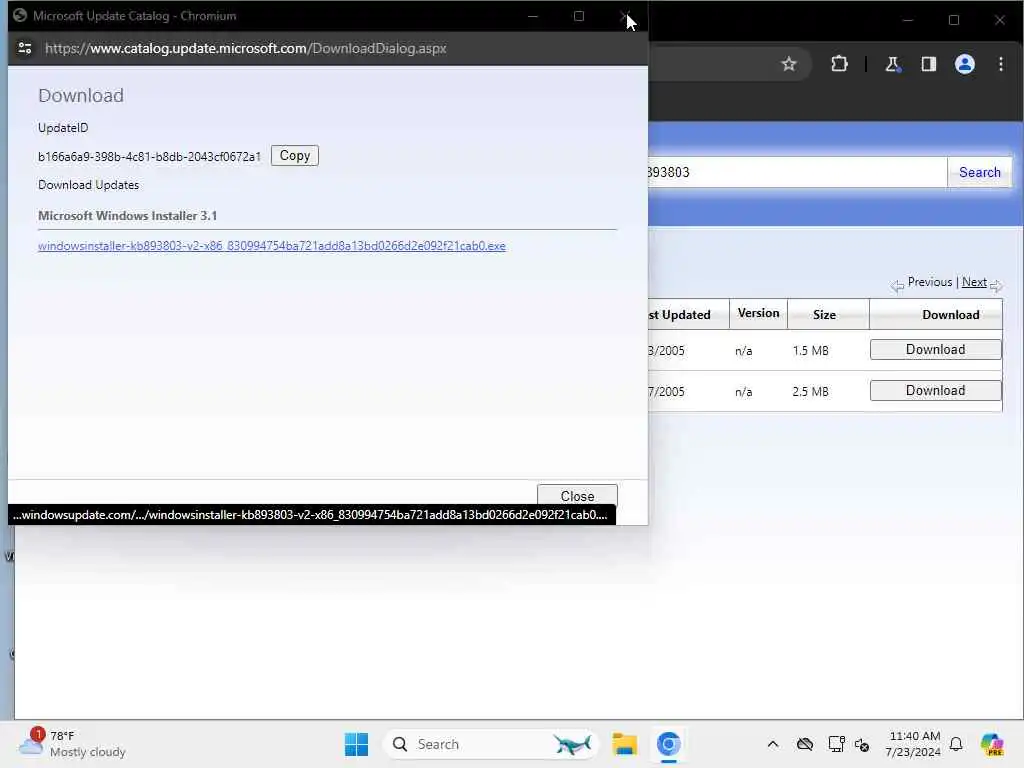Go to Next results page
This screenshot has width=1024, height=768.
point(974,282)
